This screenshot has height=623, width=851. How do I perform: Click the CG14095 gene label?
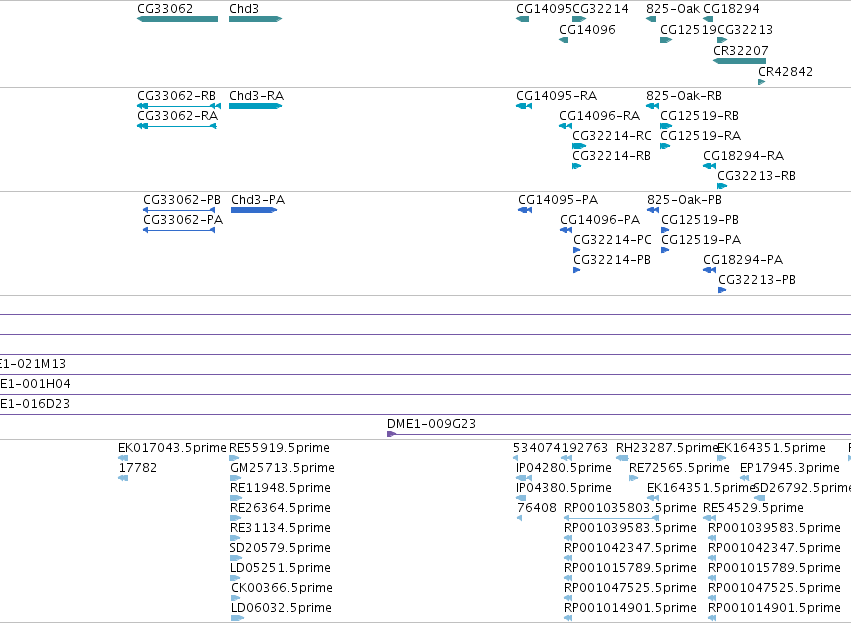544,9
